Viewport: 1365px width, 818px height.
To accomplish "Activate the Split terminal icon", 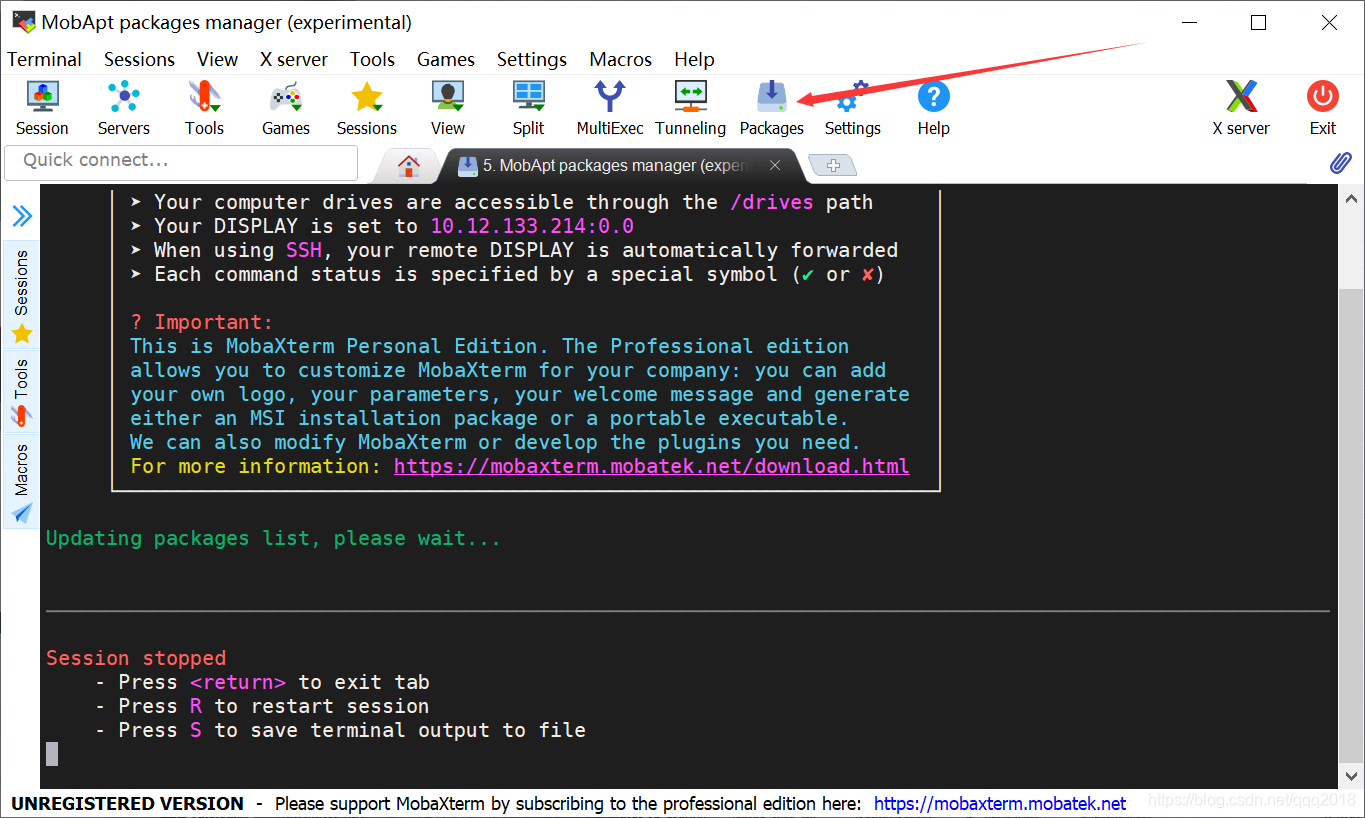I will coord(529,108).
